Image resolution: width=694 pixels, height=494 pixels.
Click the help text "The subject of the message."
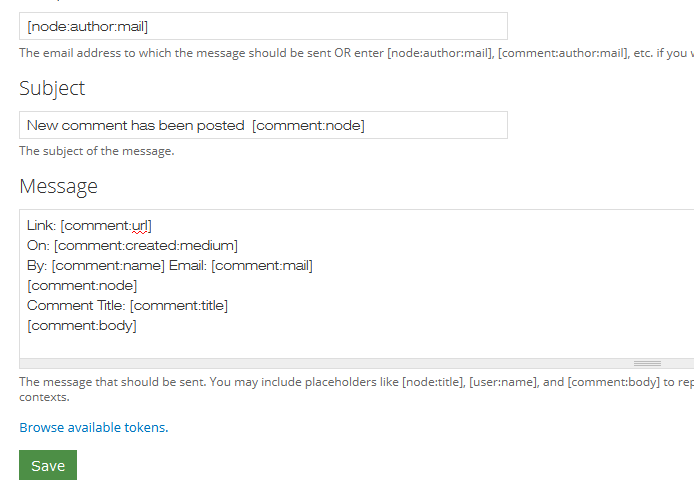click(x=97, y=152)
